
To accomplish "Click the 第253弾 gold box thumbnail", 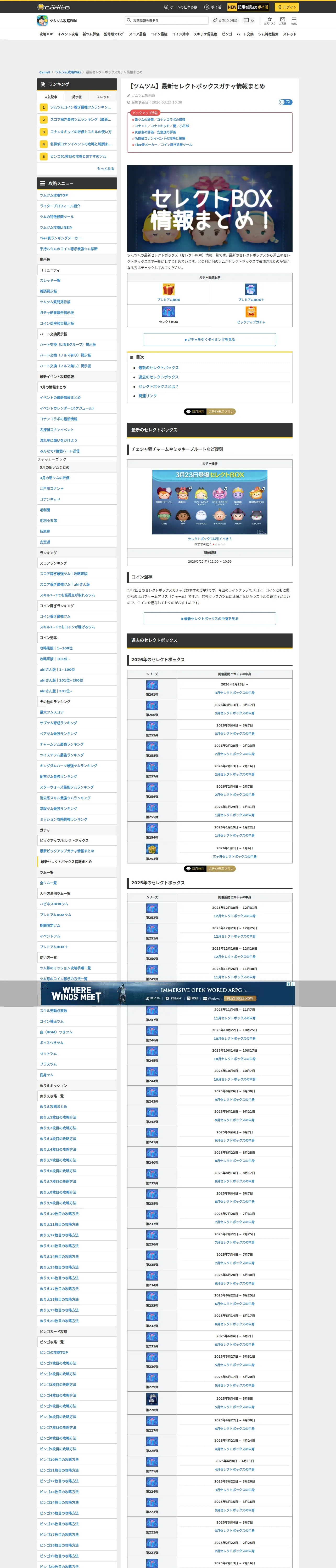I will pyautogui.click(x=152, y=849).
